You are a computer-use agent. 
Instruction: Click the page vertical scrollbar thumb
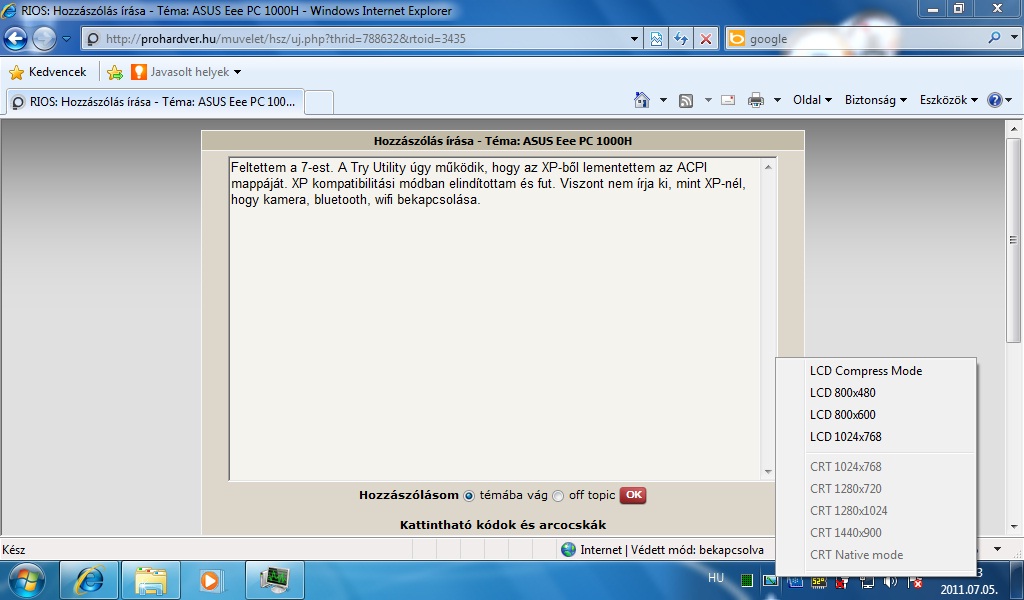coord(1014,240)
